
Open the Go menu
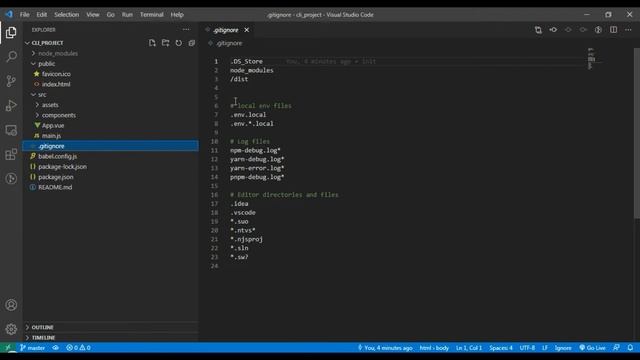coord(111,15)
